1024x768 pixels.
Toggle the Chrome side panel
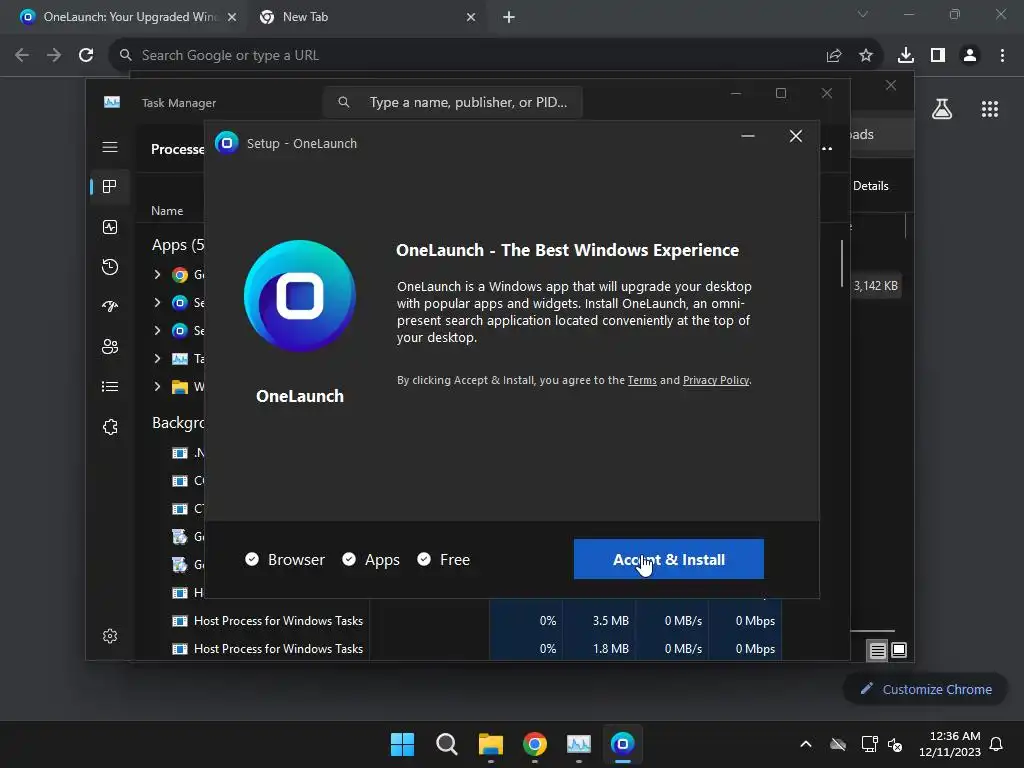coord(938,56)
